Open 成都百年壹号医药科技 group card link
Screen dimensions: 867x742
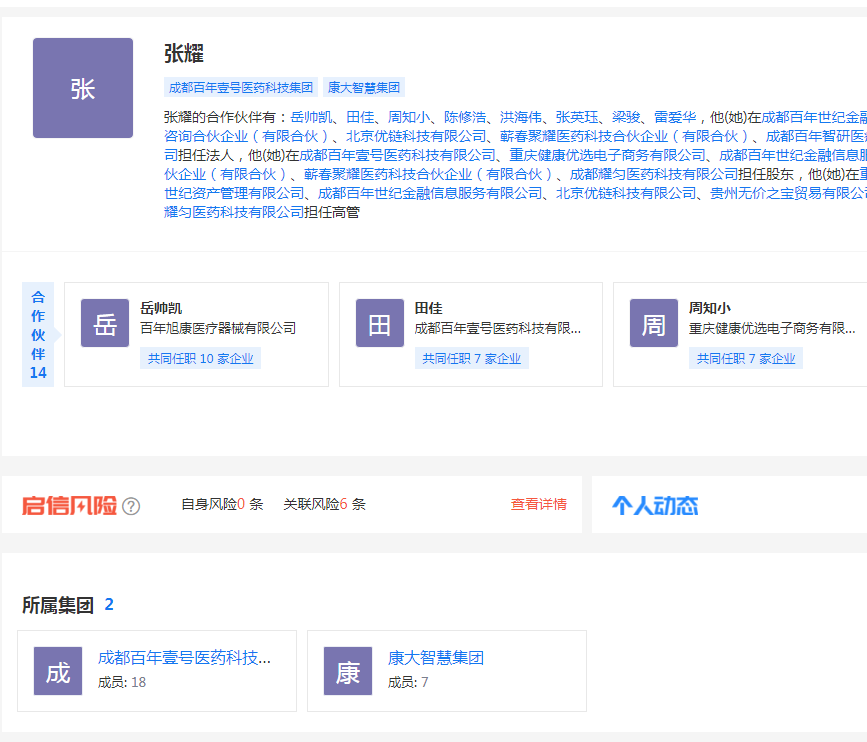184,658
